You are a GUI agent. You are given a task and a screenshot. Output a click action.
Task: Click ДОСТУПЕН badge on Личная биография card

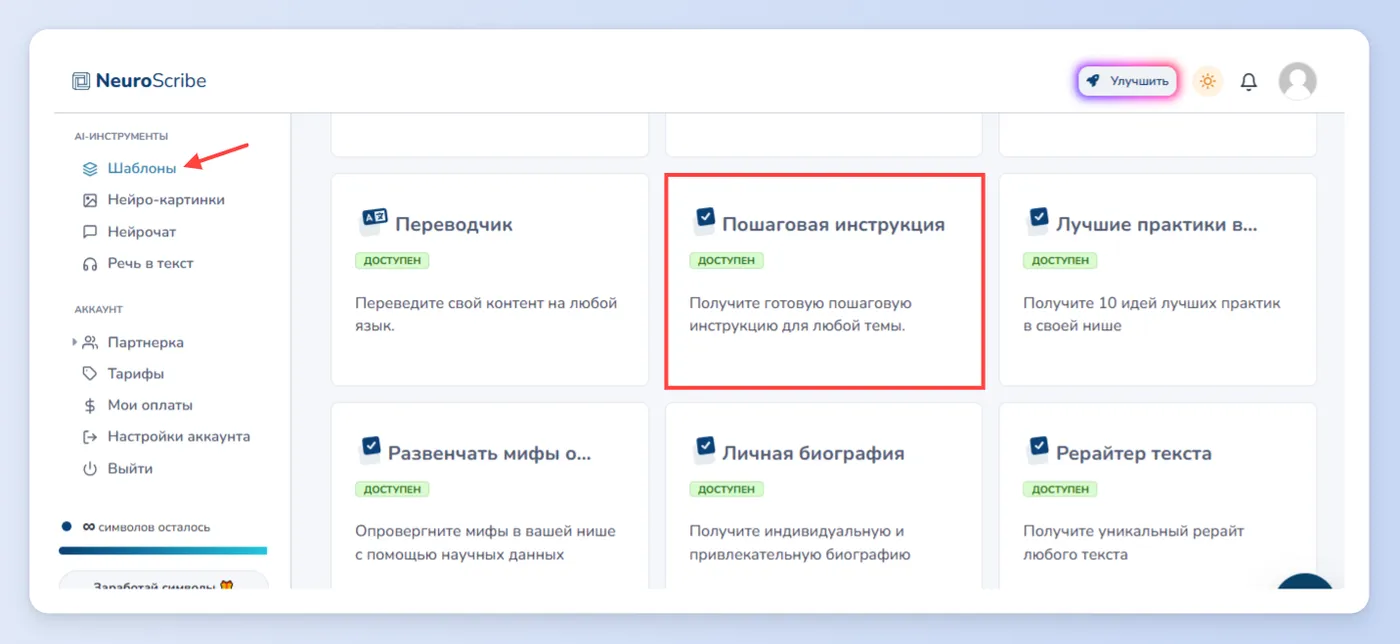pyautogui.click(x=726, y=489)
